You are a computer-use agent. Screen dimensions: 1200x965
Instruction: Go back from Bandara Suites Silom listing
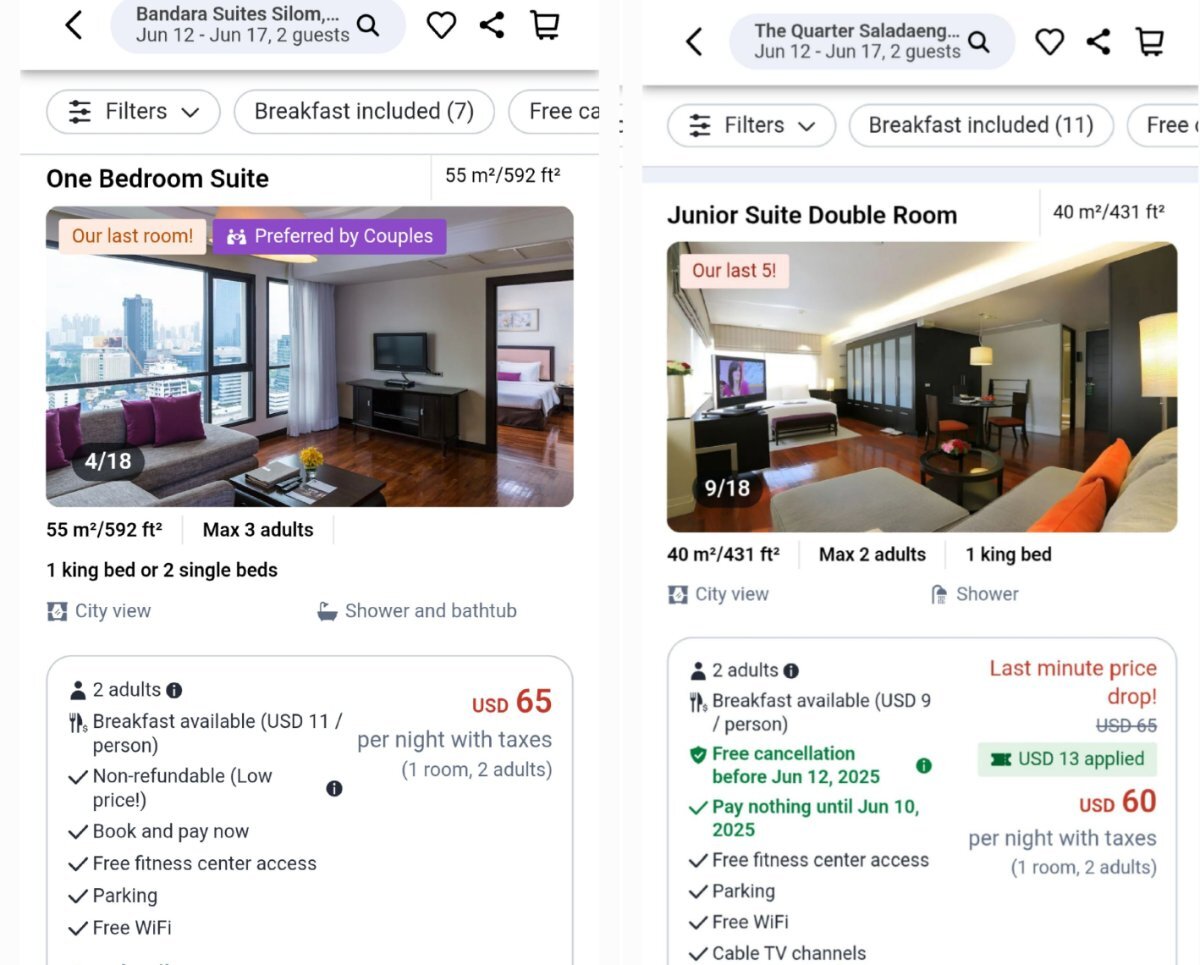click(x=73, y=25)
